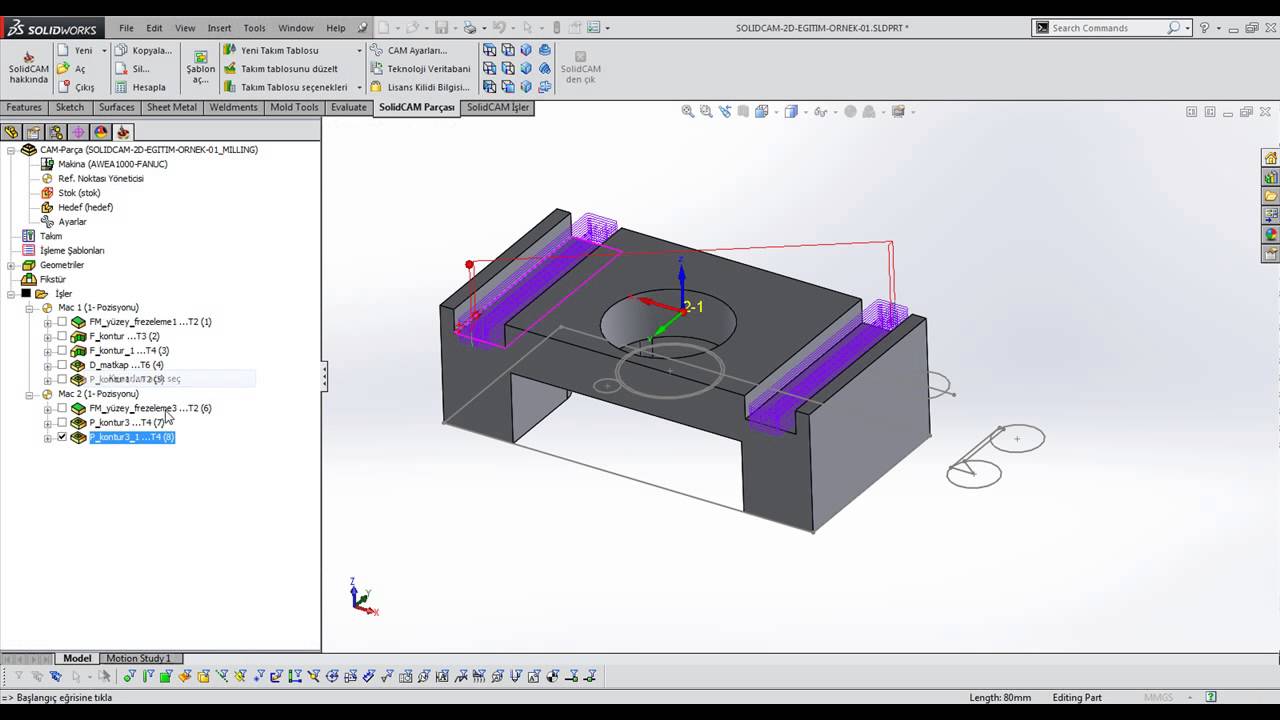Select Hedef (hedef) tree item

pos(77,207)
